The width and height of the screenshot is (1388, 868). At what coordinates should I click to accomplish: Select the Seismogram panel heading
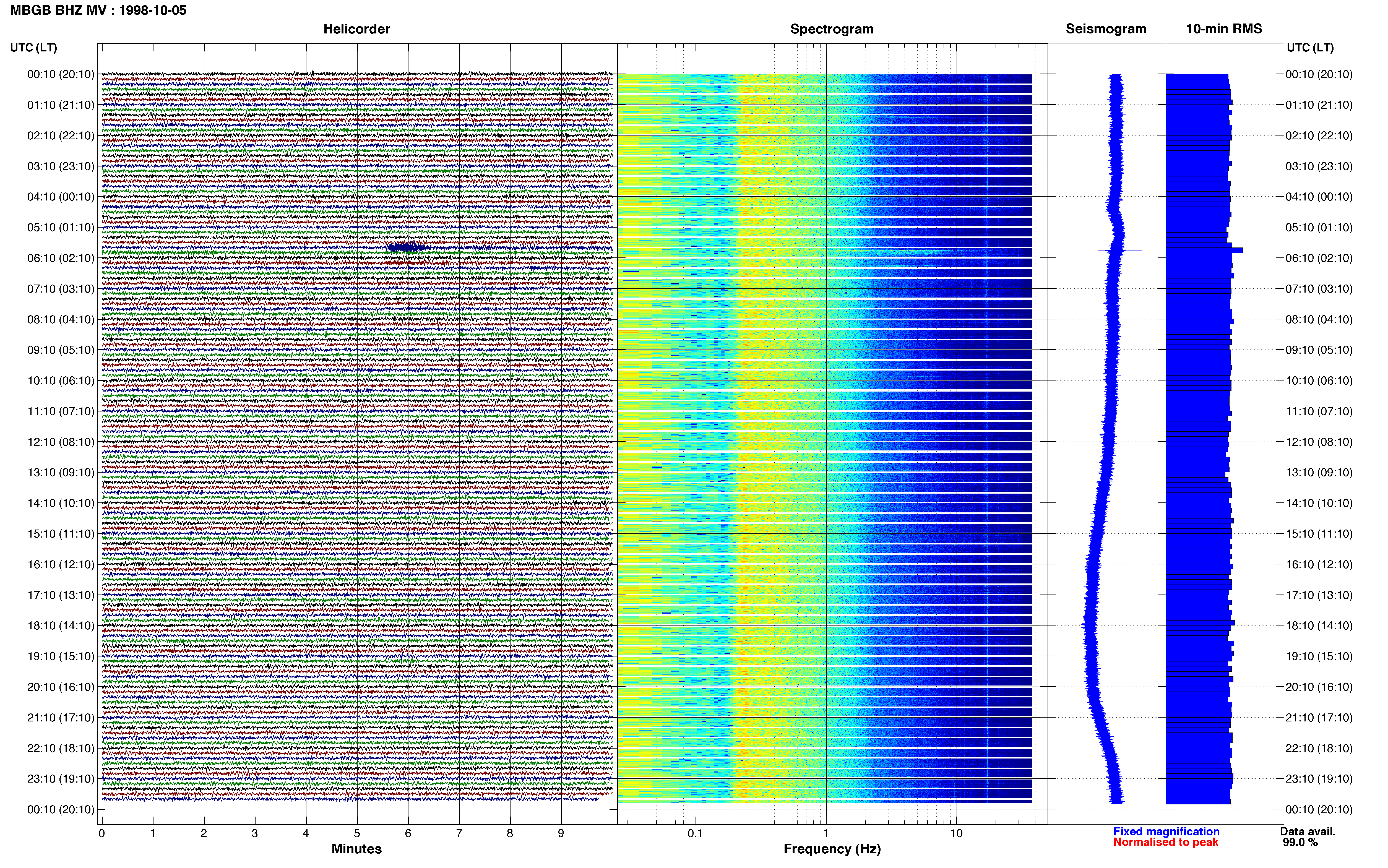[1106, 29]
